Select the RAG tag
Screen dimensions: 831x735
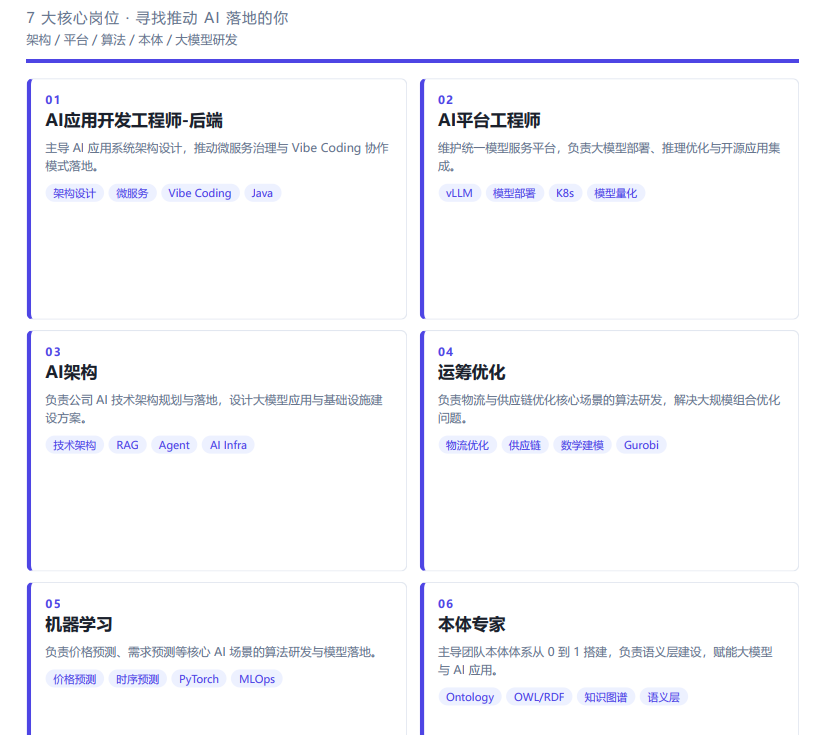127,445
